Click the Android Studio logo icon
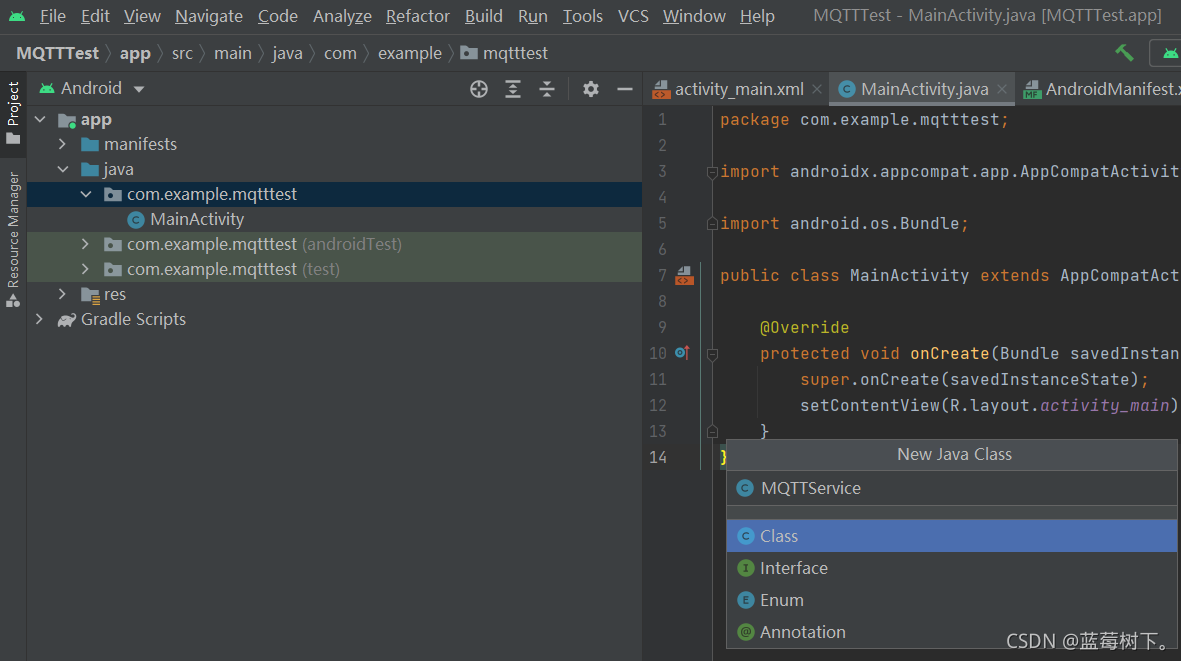The height and width of the screenshot is (661, 1181). click(17, 16)
